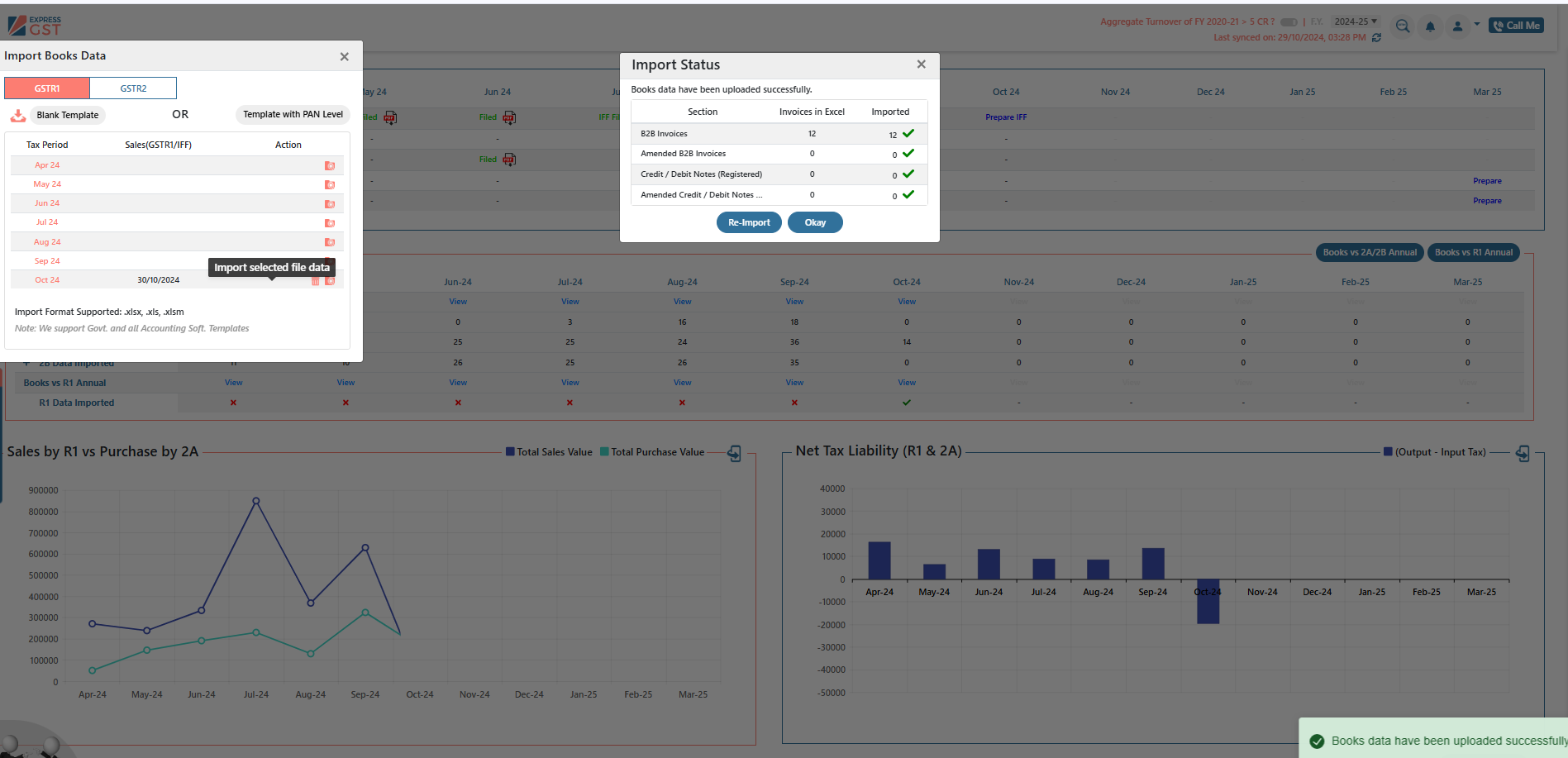Screen dimensions: 1568x758
Task: Open the Express GST logo home
Action: point(35,26)
